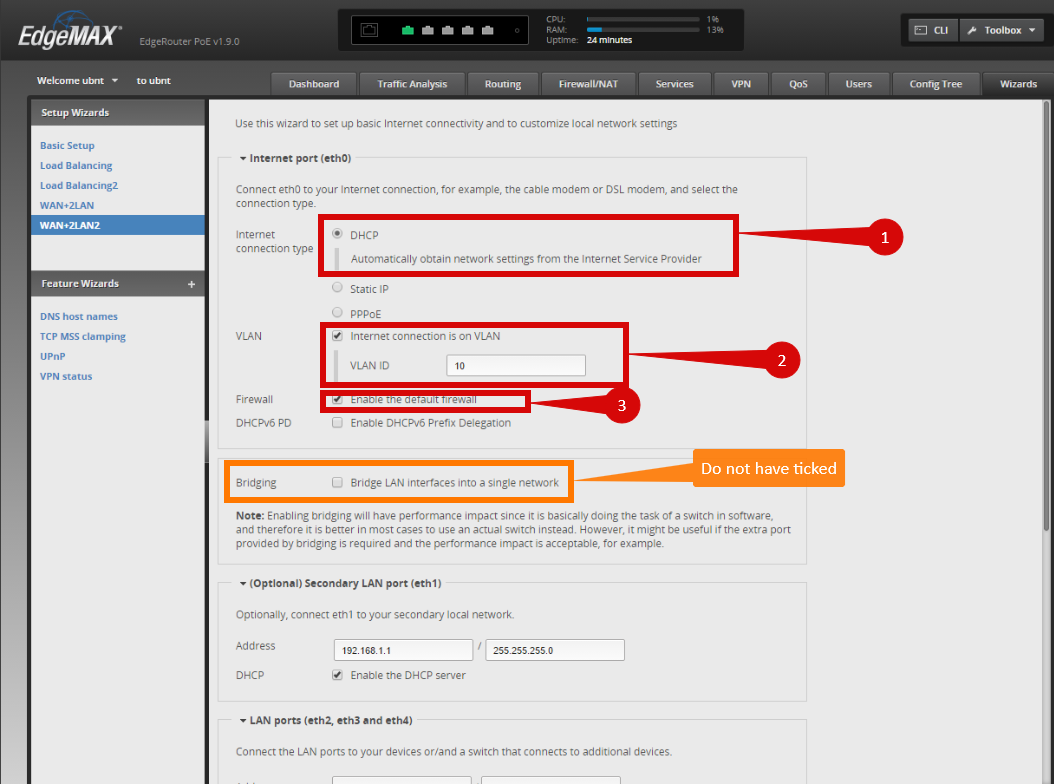Tick Bridge LAN interfaces checkbox

tap(337, 482)
